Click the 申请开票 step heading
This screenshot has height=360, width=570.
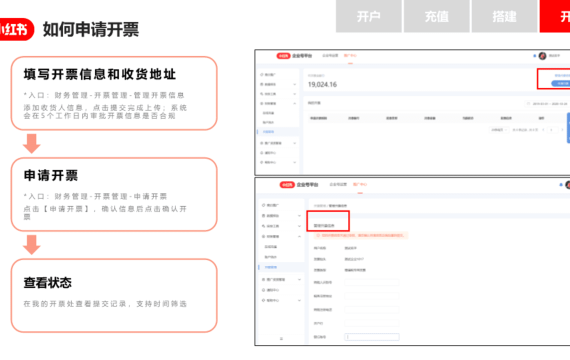(51, 175)
